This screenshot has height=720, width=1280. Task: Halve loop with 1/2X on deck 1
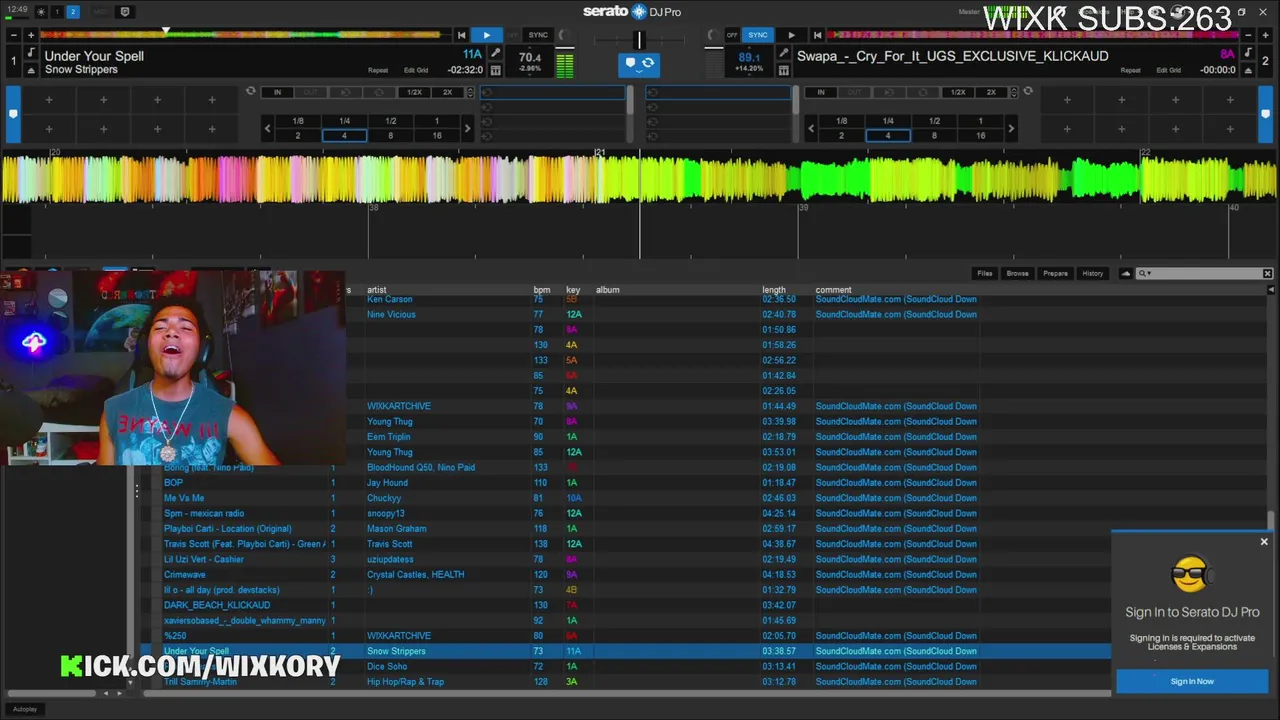point(414,92)
